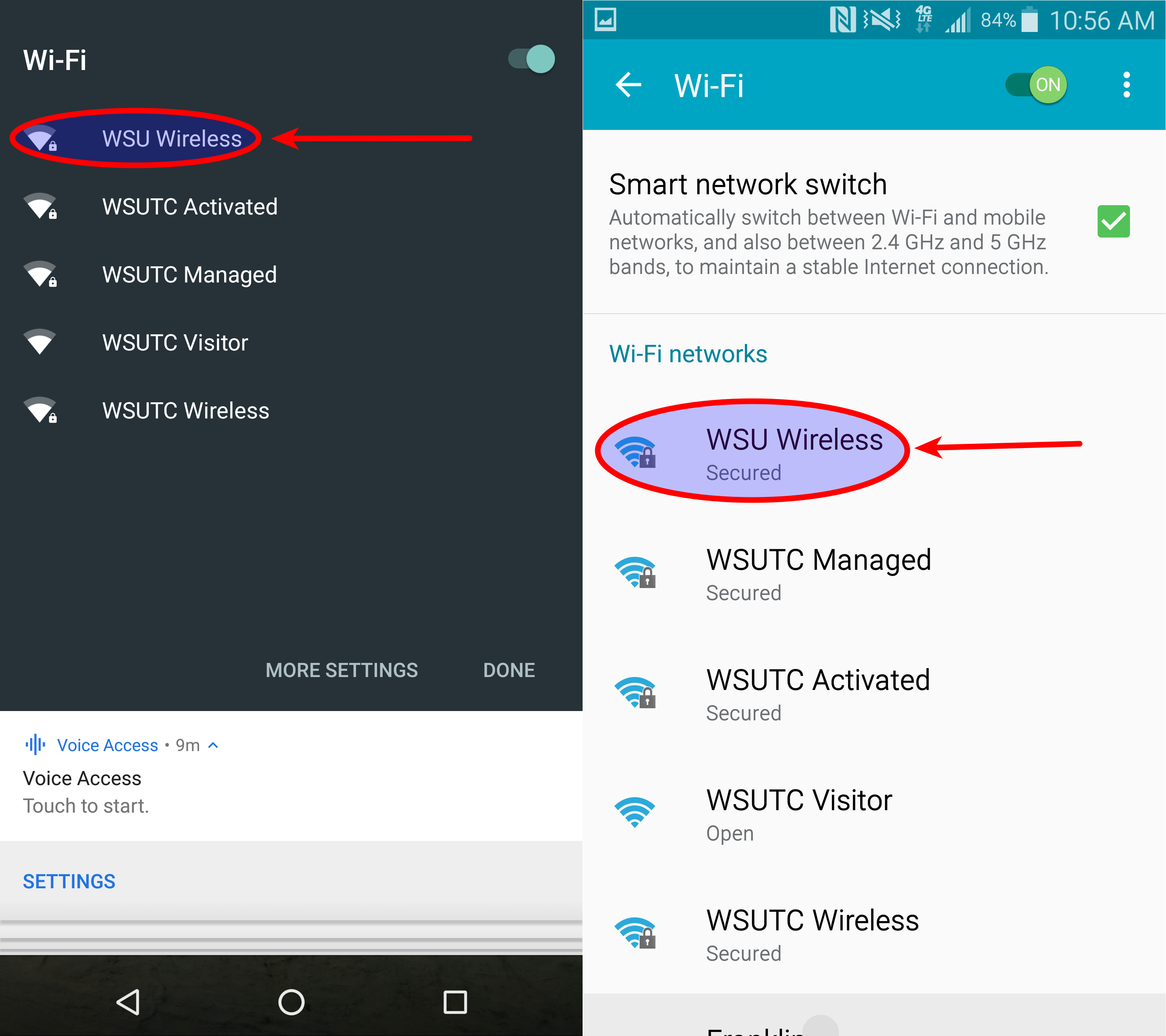This screenshot has width=1166, height=1036.
Task: Collapse the Voice Access notification chevron
Action: click(213, 745)
